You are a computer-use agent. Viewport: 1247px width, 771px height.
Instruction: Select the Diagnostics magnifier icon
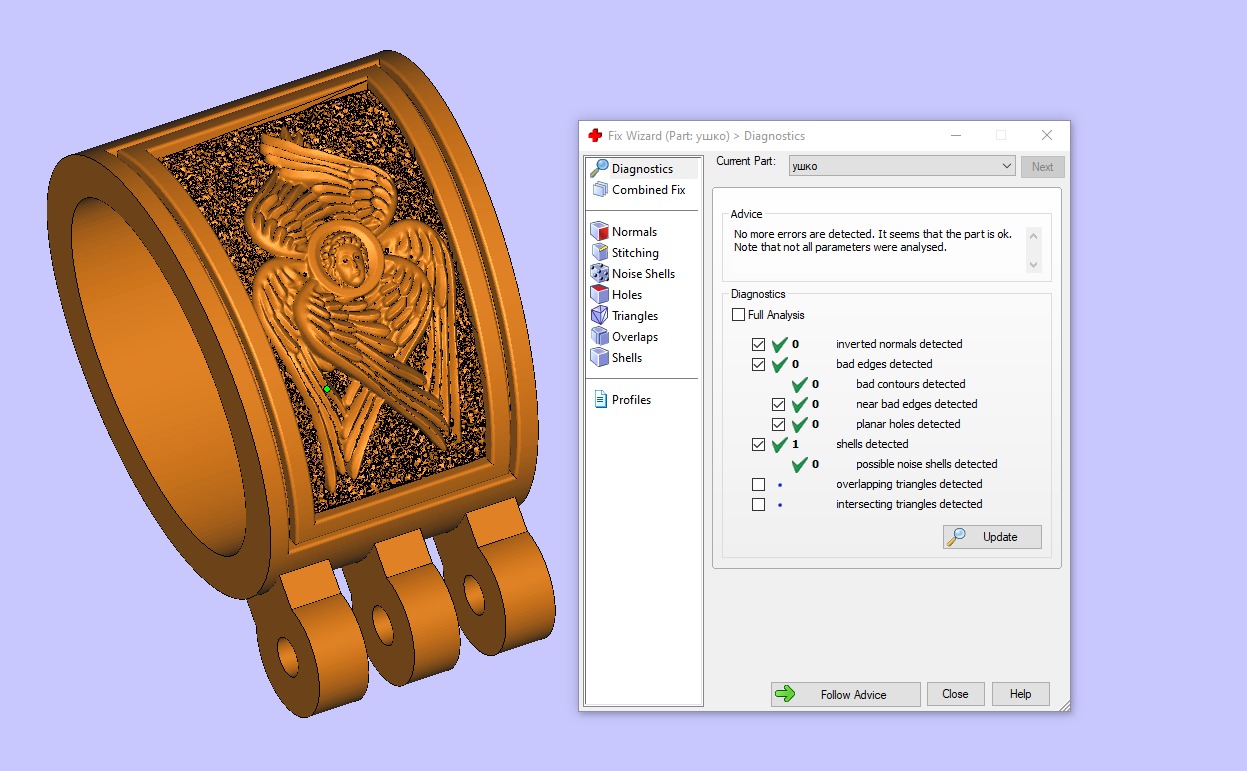tap(599, 168)
